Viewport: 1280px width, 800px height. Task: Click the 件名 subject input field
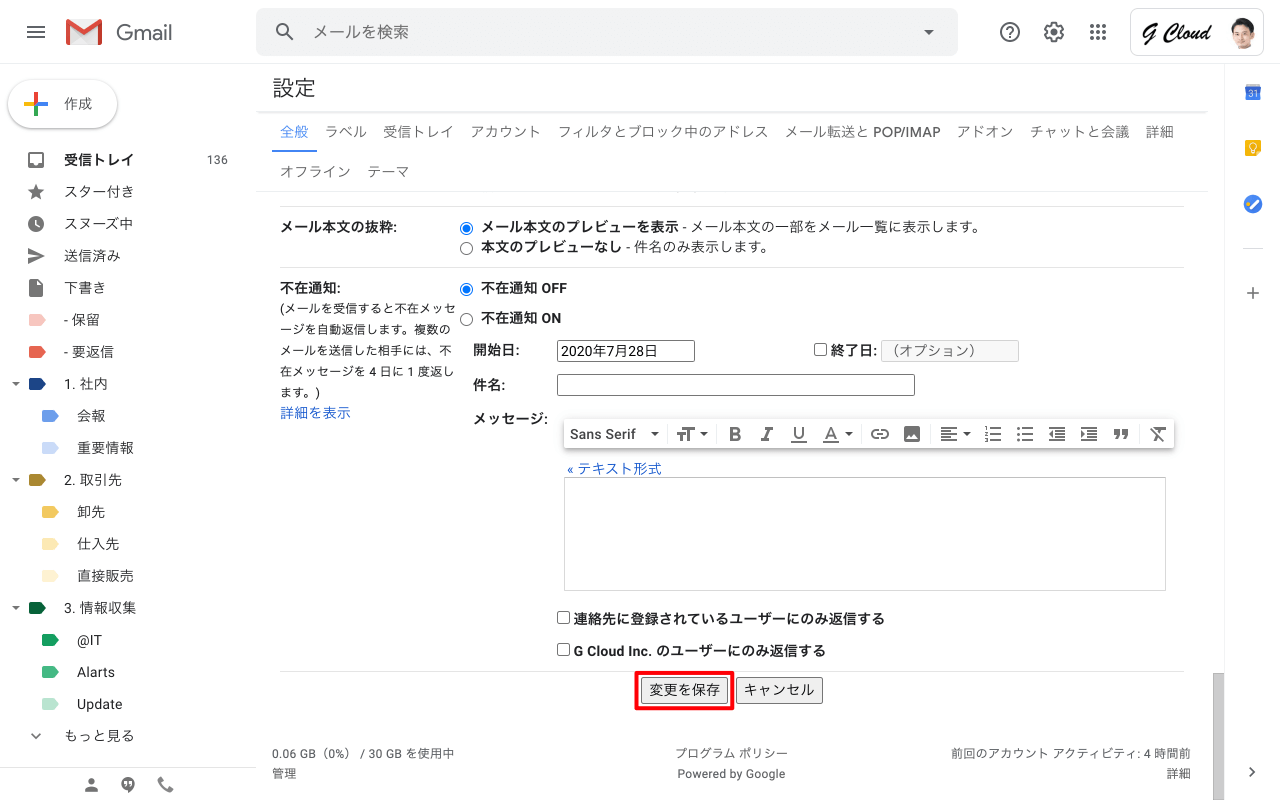[736, 385]
